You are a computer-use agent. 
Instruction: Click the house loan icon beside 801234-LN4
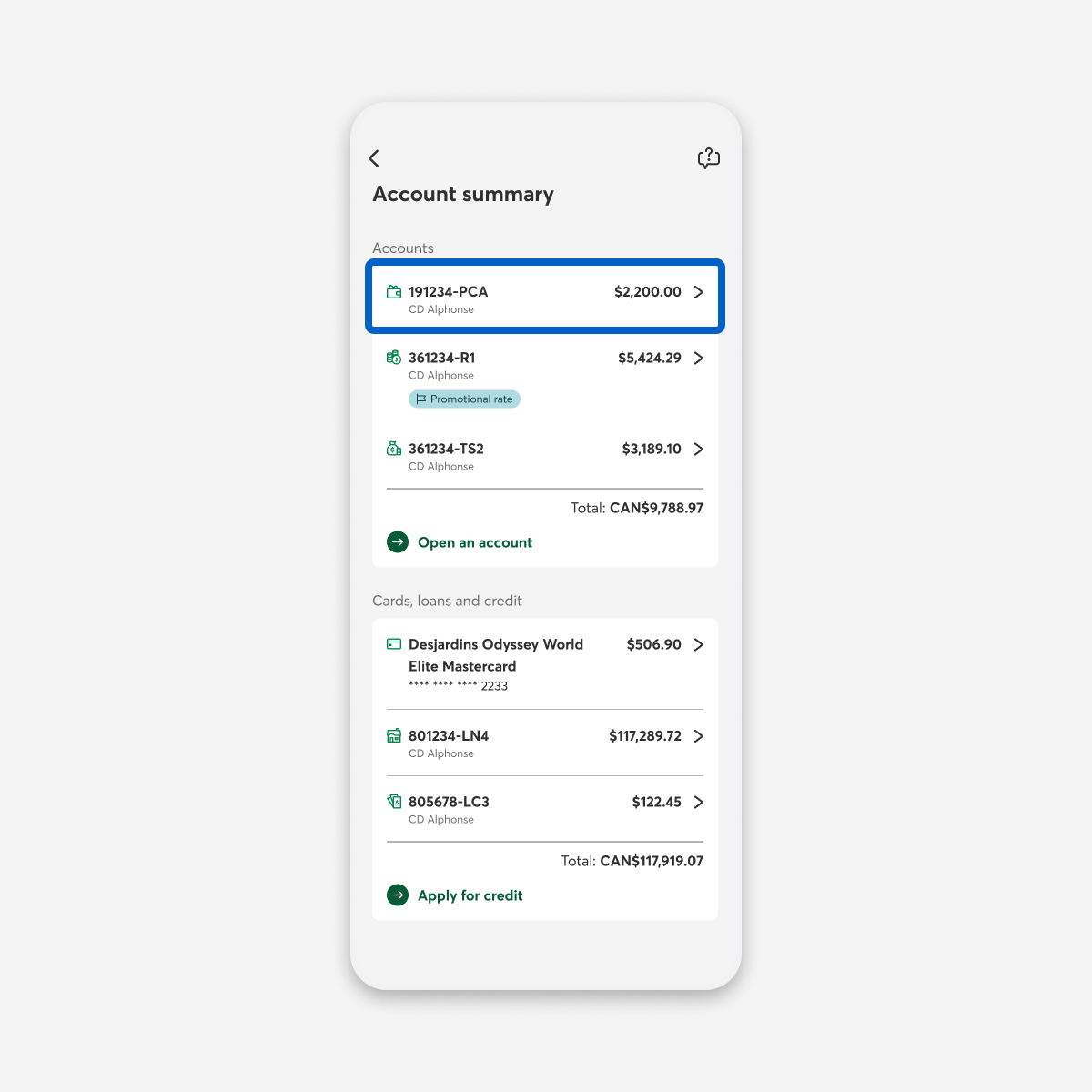[394, 735]
